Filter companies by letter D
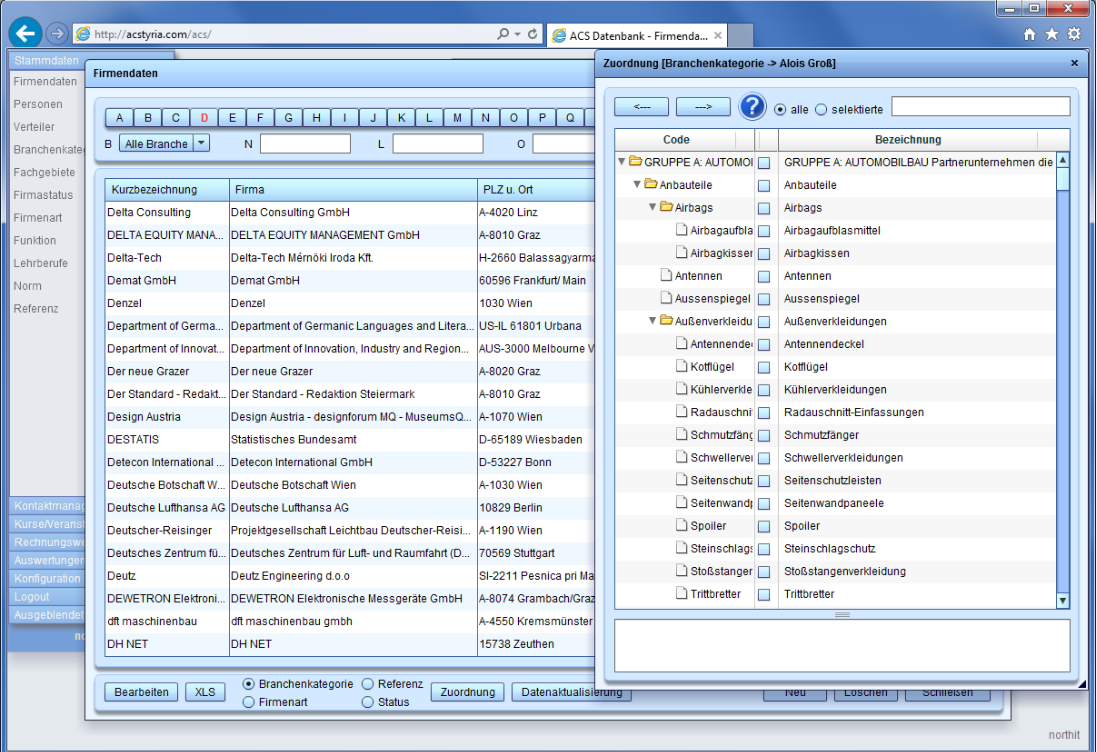 pyautogui.click(x=204, y=118)
